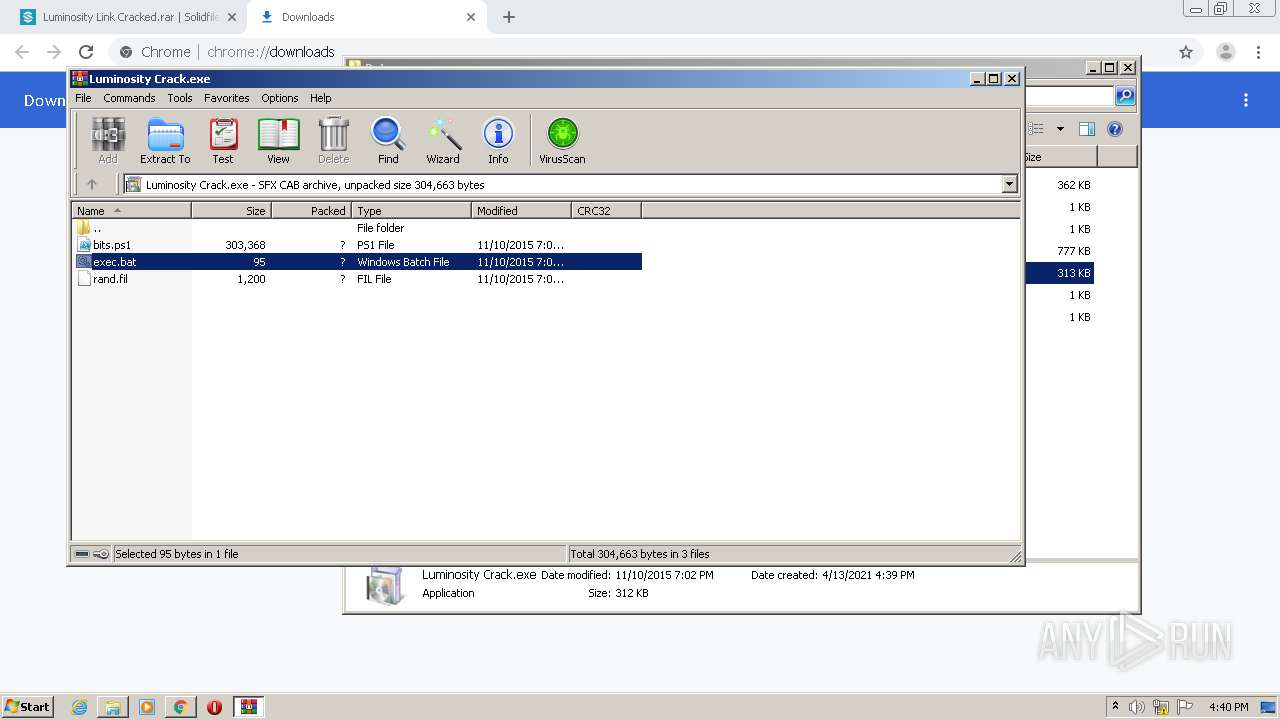
Task: Select the Downloads Chrome tab
Action: pos(368,17)
